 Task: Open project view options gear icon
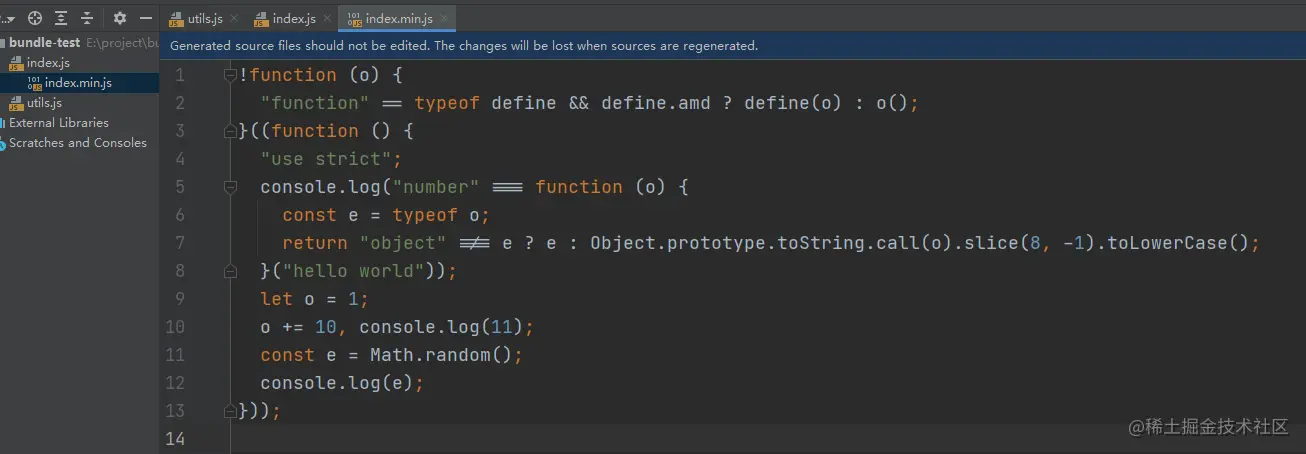pyautogui.click(x=120, y=18)
